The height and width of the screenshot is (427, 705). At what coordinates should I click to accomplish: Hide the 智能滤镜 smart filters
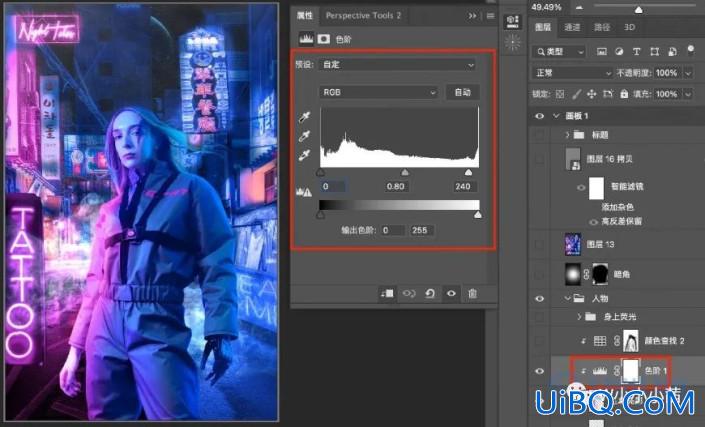[x=581, y=187]
